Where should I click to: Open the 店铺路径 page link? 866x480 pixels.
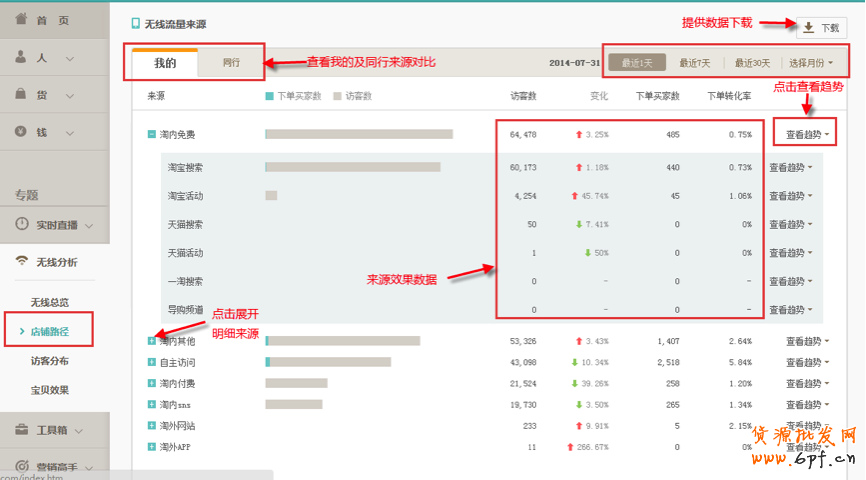coord(49,331)
